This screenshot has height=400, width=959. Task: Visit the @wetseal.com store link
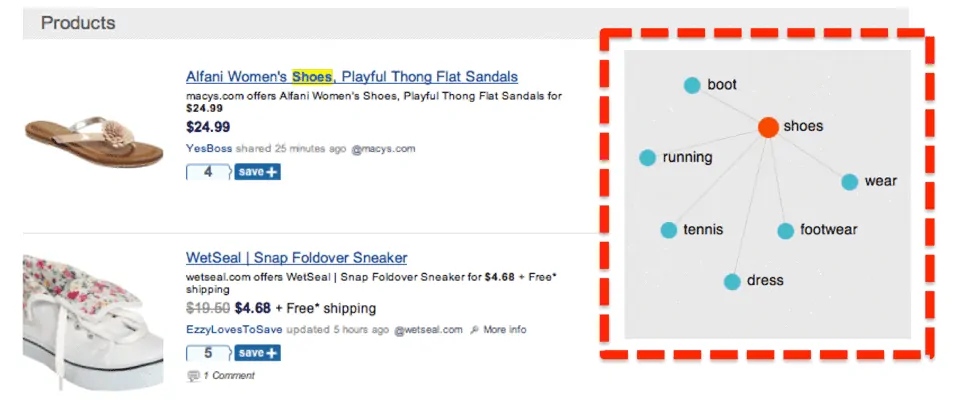[428, 330]
